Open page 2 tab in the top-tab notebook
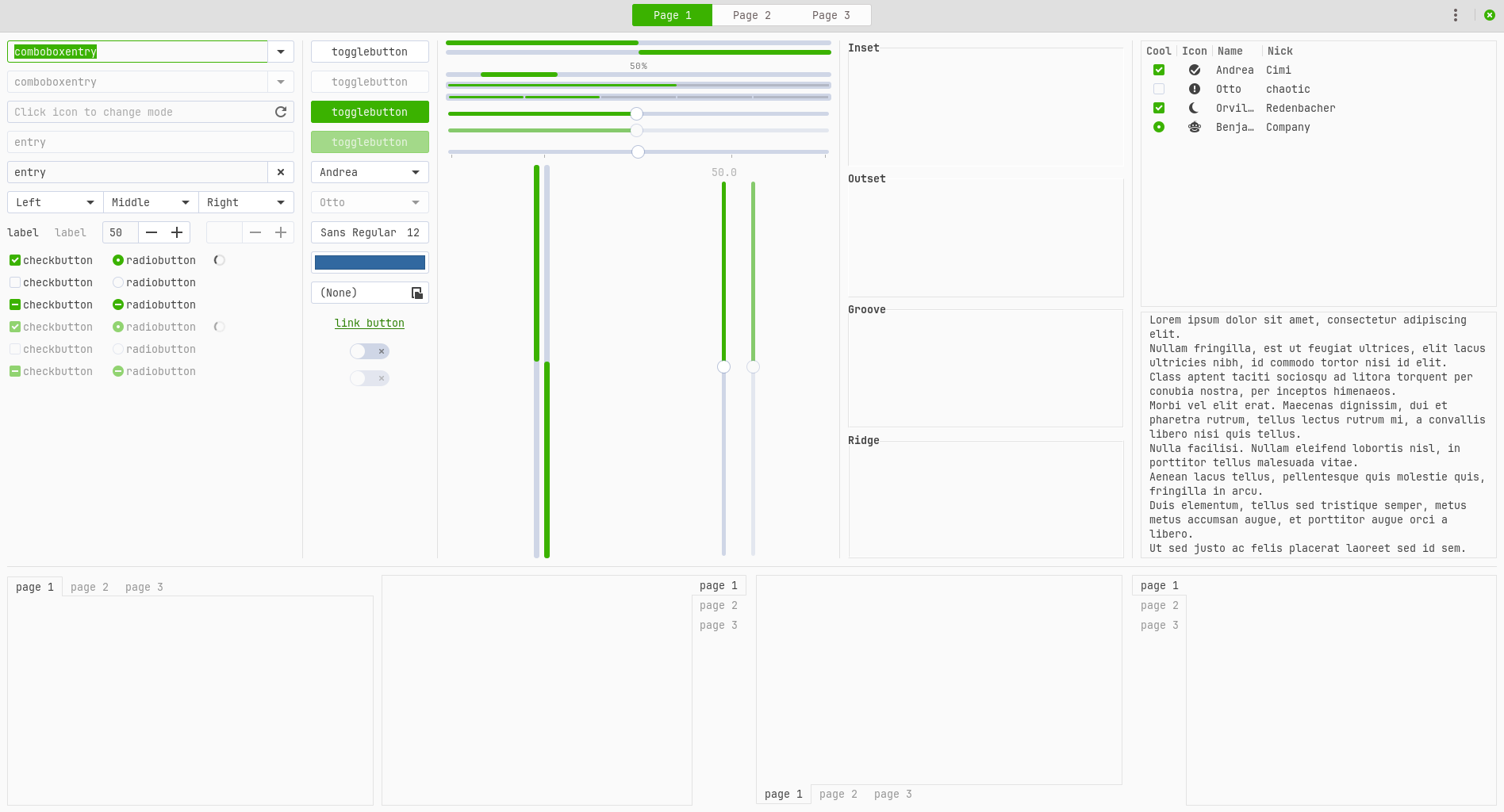Screen dimensions: 1504x812 click(x=90, y=587)
